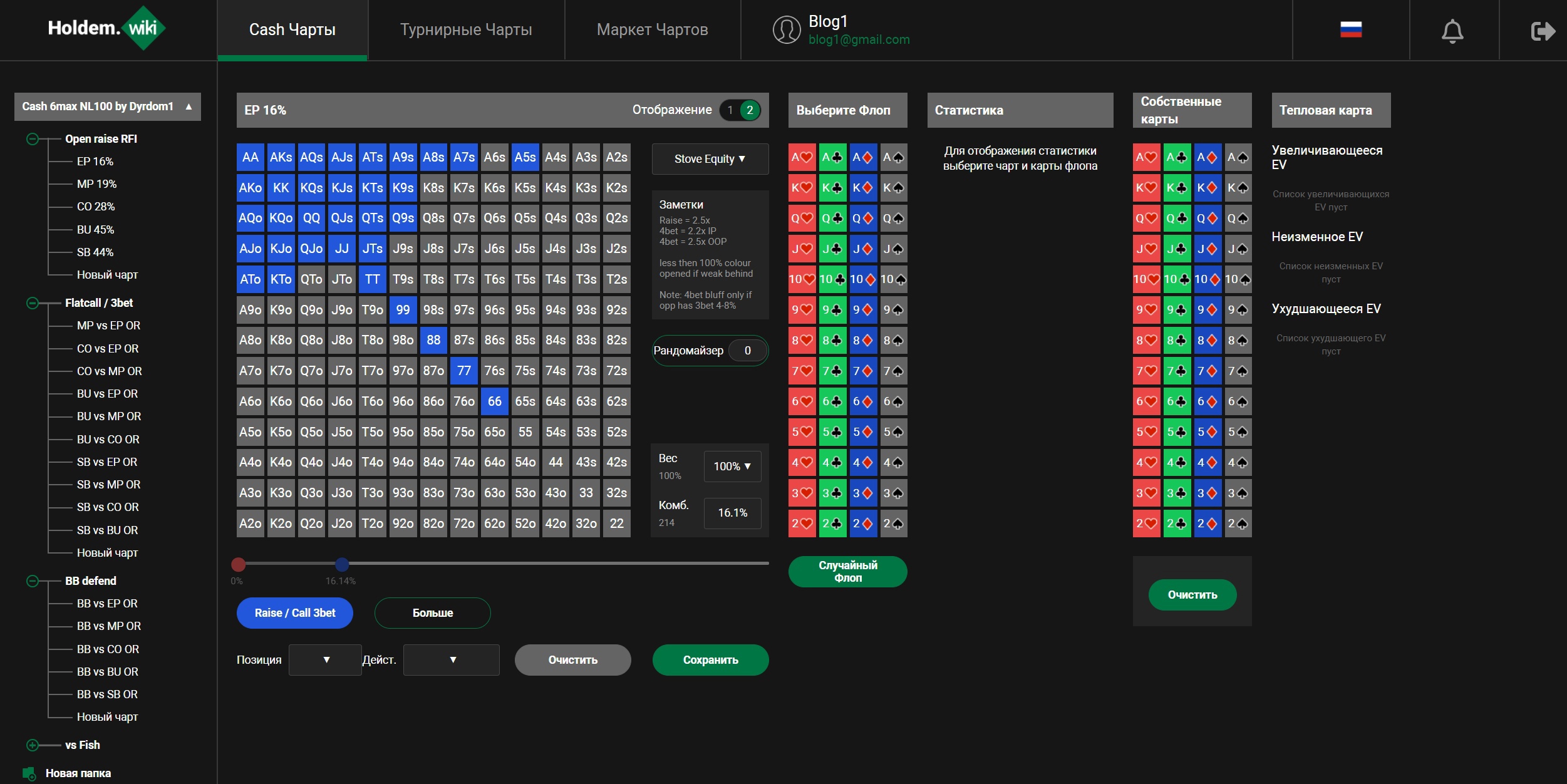Select 2 of spades in flop picker

click(x=894, y=524)
